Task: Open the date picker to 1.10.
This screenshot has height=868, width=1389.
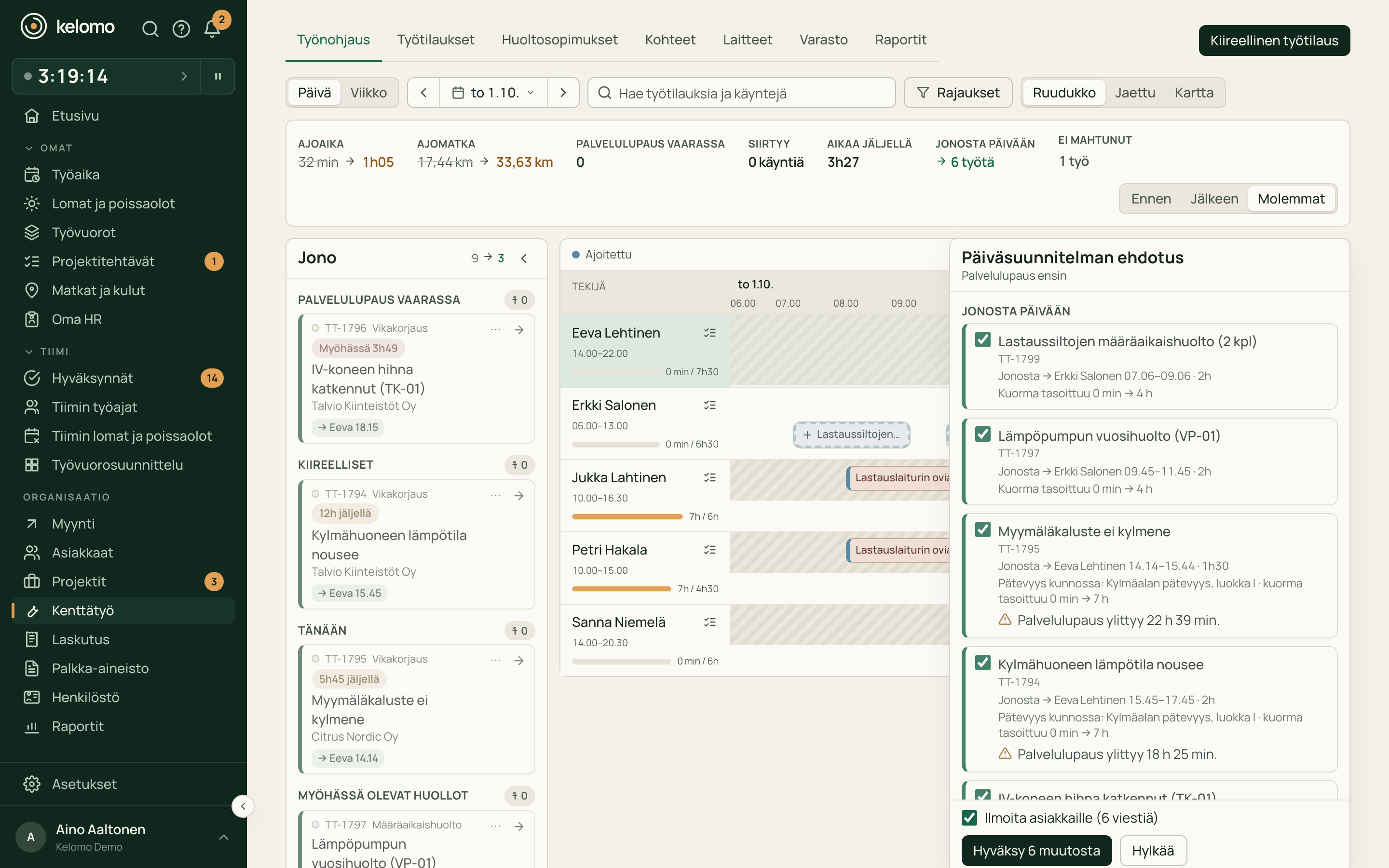Action: coord(493,93)
